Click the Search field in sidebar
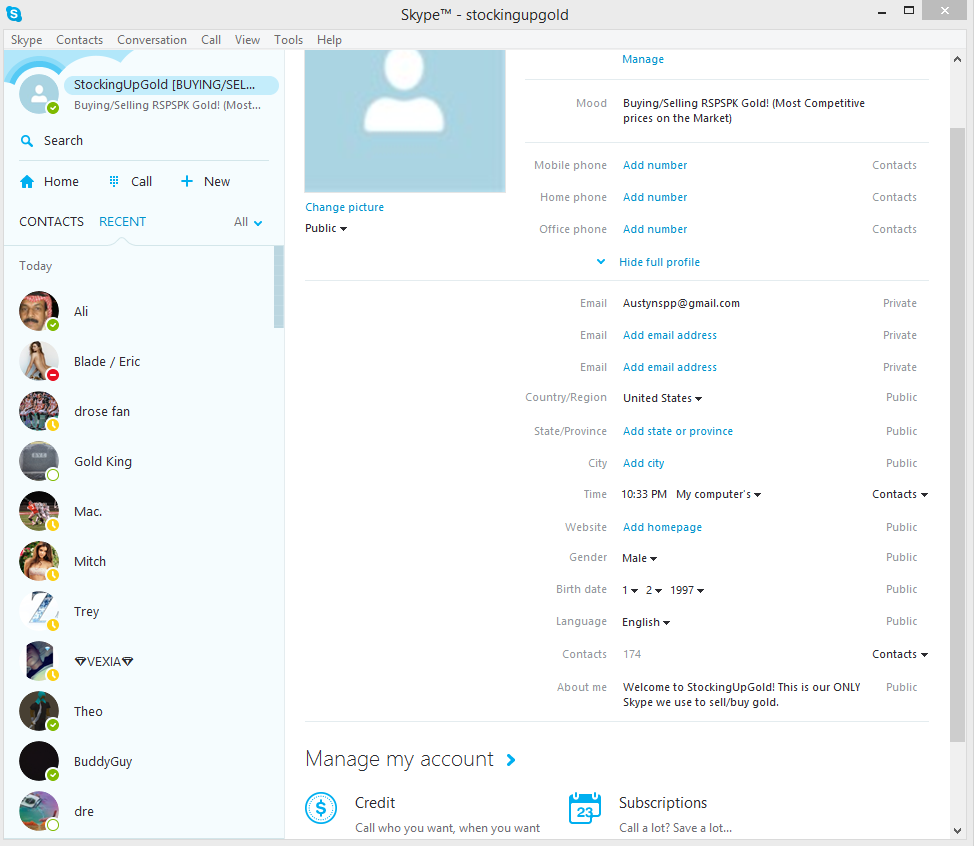This screenshot has height=846, width=974. click(144, 141)
